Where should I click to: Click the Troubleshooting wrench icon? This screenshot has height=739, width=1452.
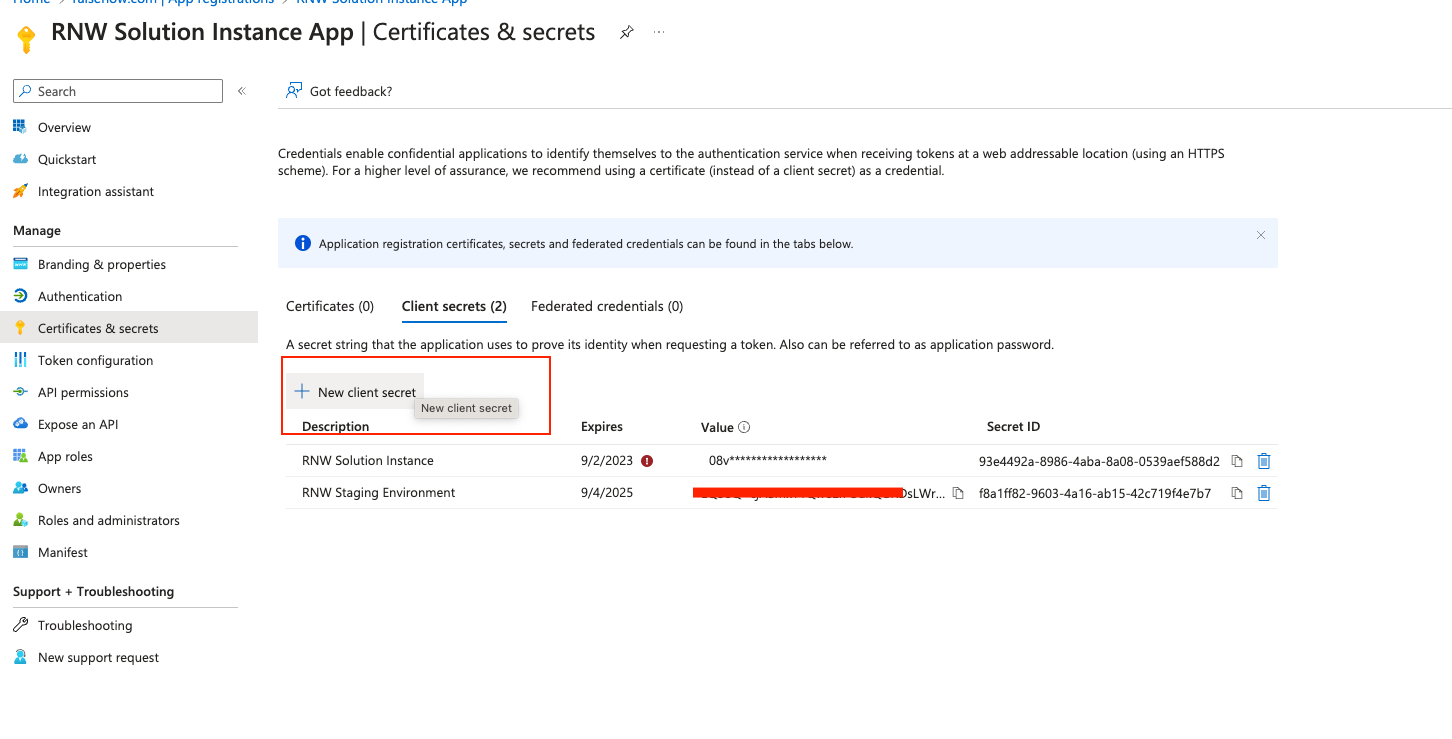point(19,625)
